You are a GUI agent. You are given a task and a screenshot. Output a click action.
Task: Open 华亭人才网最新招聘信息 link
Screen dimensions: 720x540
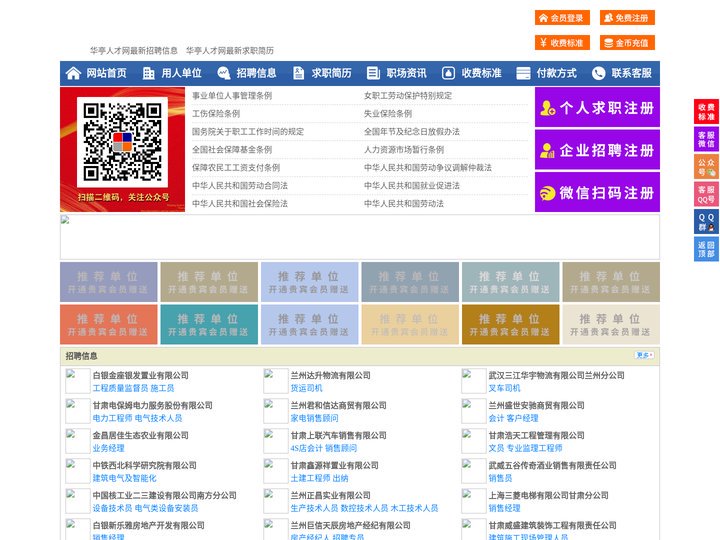tap(134, 51)
